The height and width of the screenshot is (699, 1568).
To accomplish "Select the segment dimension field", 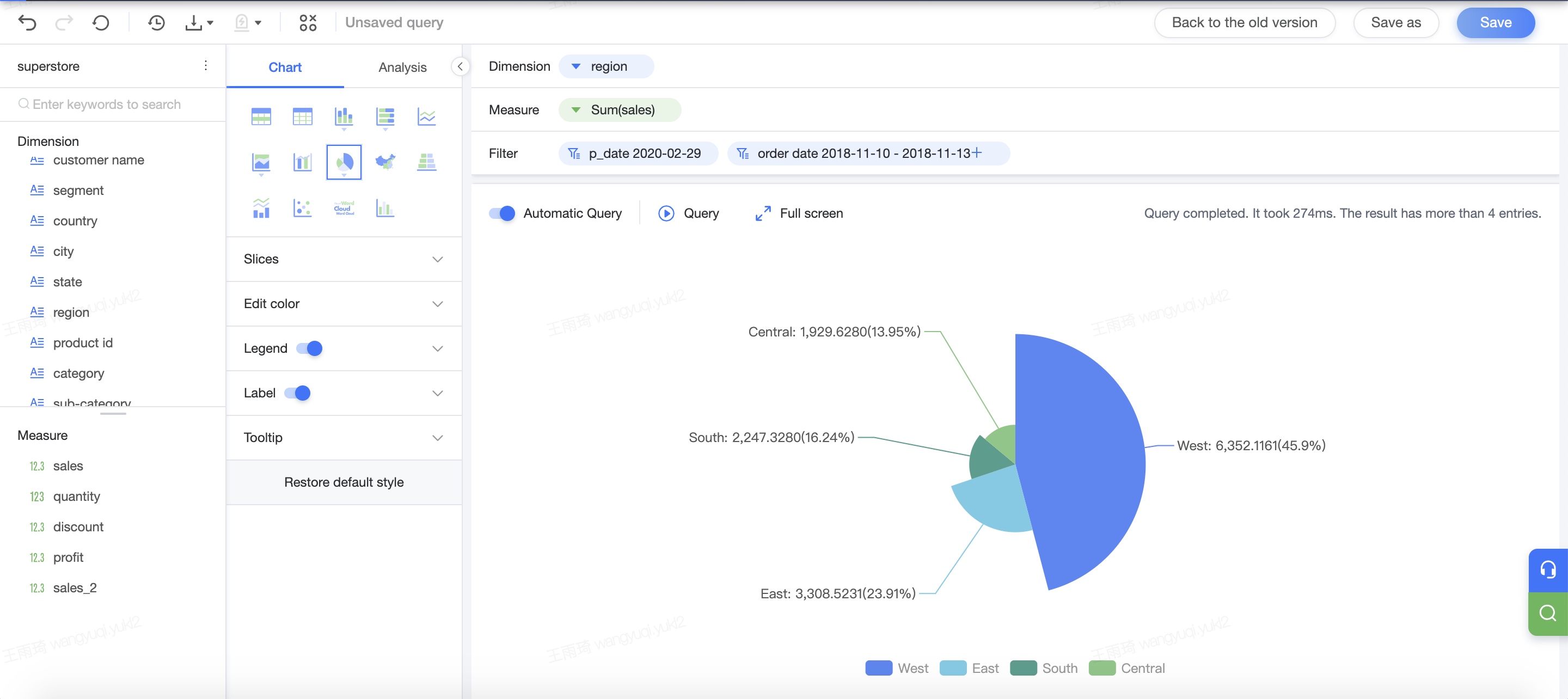I will click(78, 190).
